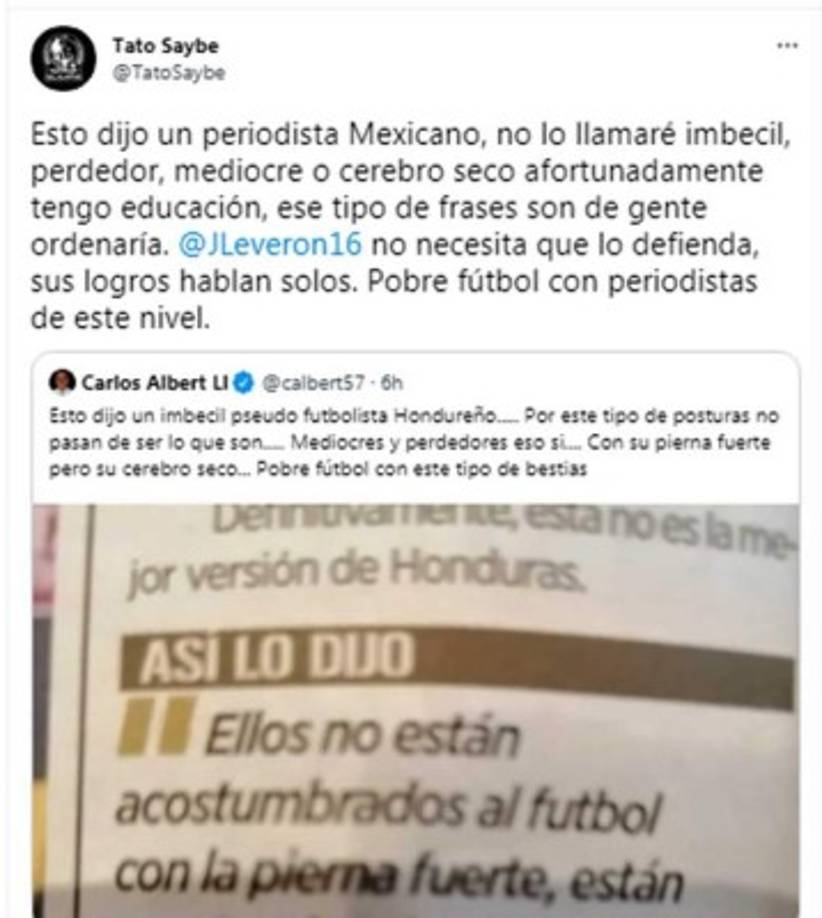
Task: Open the quoted tweet's 6h timestamp
Action: pos(392,383)
